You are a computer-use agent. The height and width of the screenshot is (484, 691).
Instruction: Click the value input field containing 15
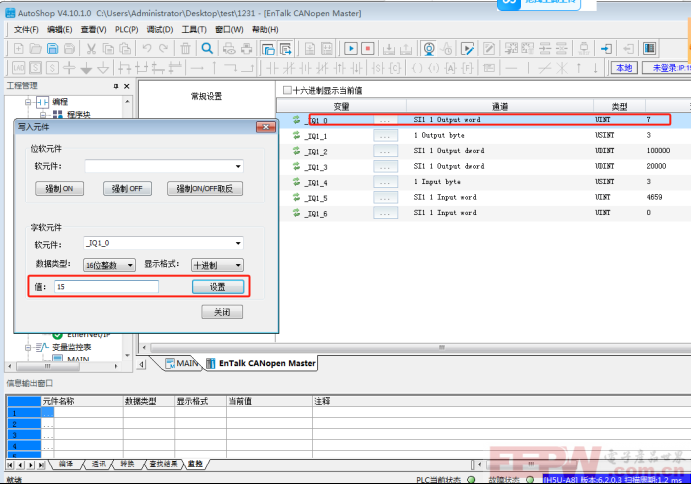click(106, 287)
